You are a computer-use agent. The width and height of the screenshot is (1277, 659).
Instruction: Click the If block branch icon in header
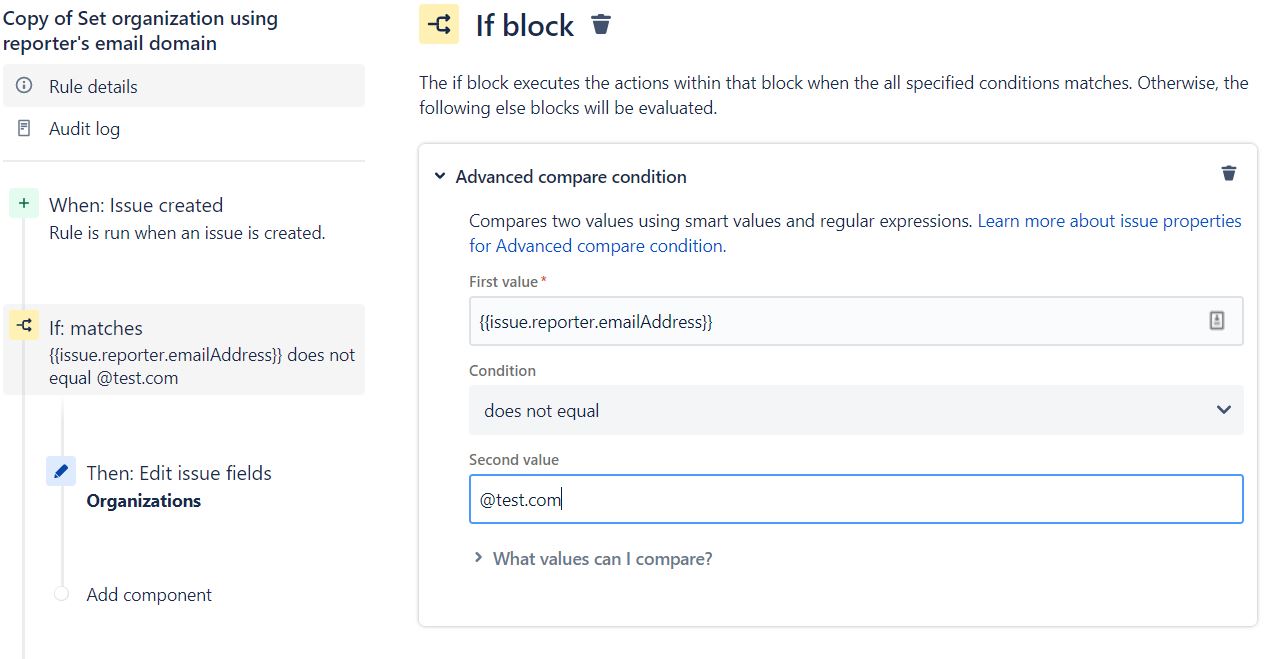click(439, 25)
